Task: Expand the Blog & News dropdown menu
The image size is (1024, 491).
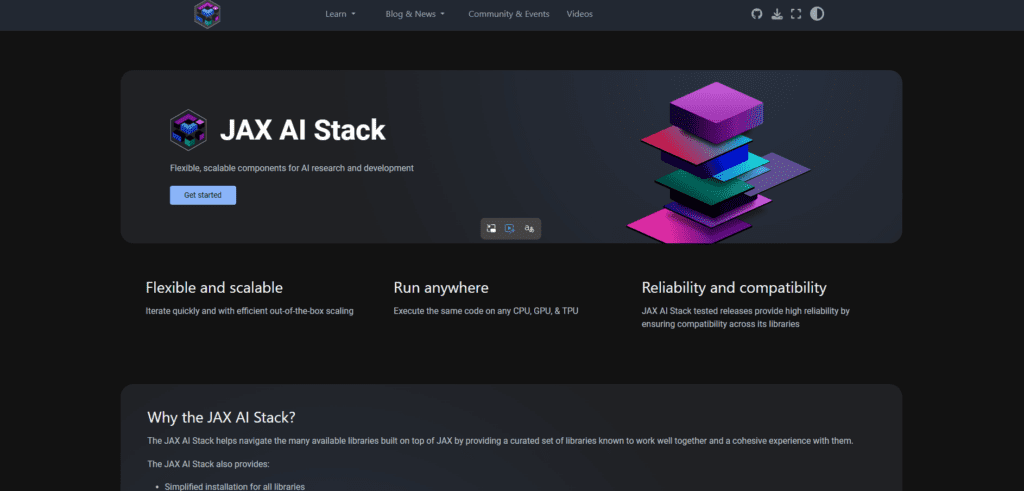Action: coord(415,14)
